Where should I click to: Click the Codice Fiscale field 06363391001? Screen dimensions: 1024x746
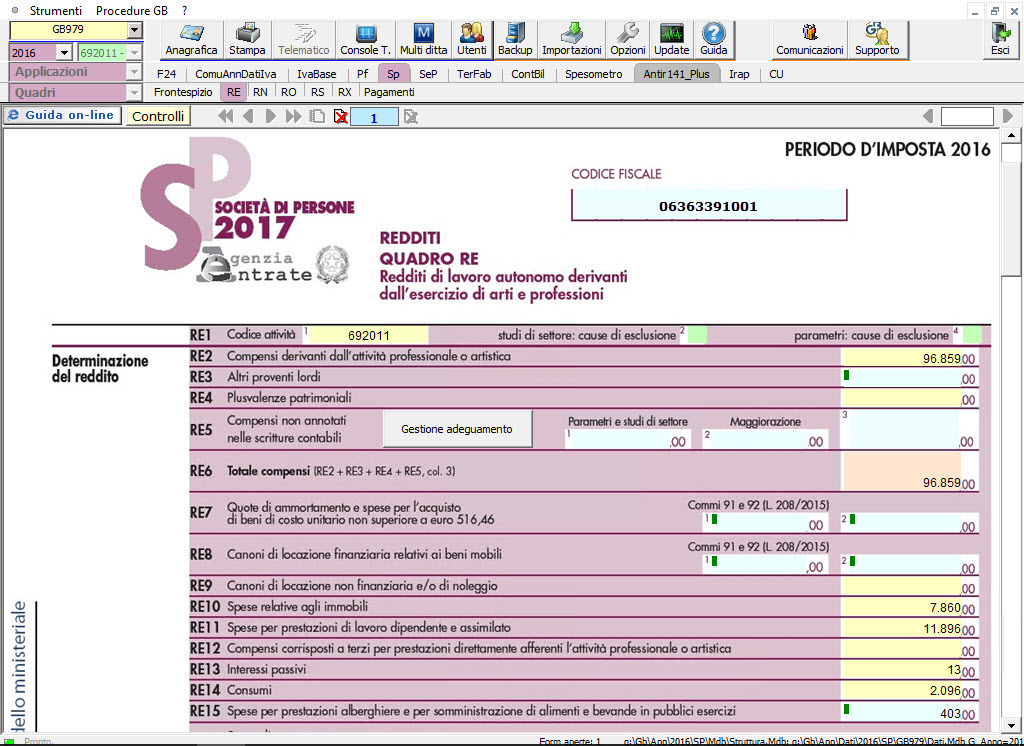[x=709, y=206]
